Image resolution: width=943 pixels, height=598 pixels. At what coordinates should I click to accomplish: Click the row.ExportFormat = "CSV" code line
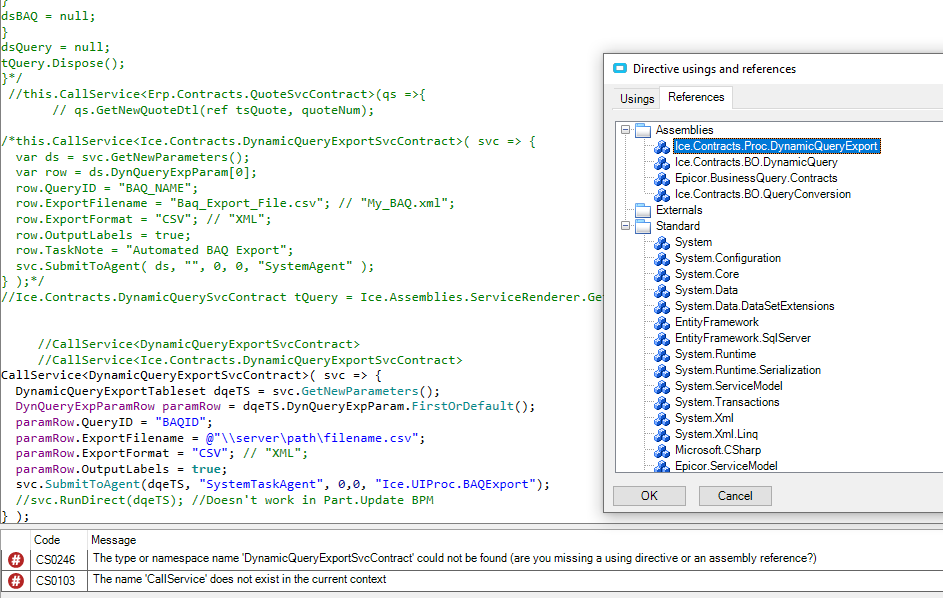144,219
